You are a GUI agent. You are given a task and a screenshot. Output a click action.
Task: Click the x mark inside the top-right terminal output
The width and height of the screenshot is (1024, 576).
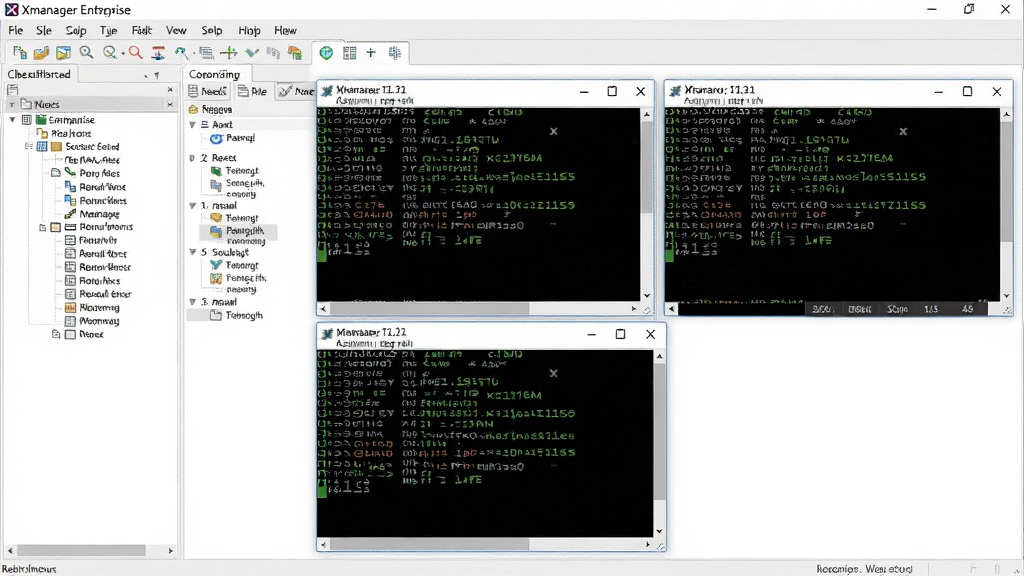coord(903,131)
